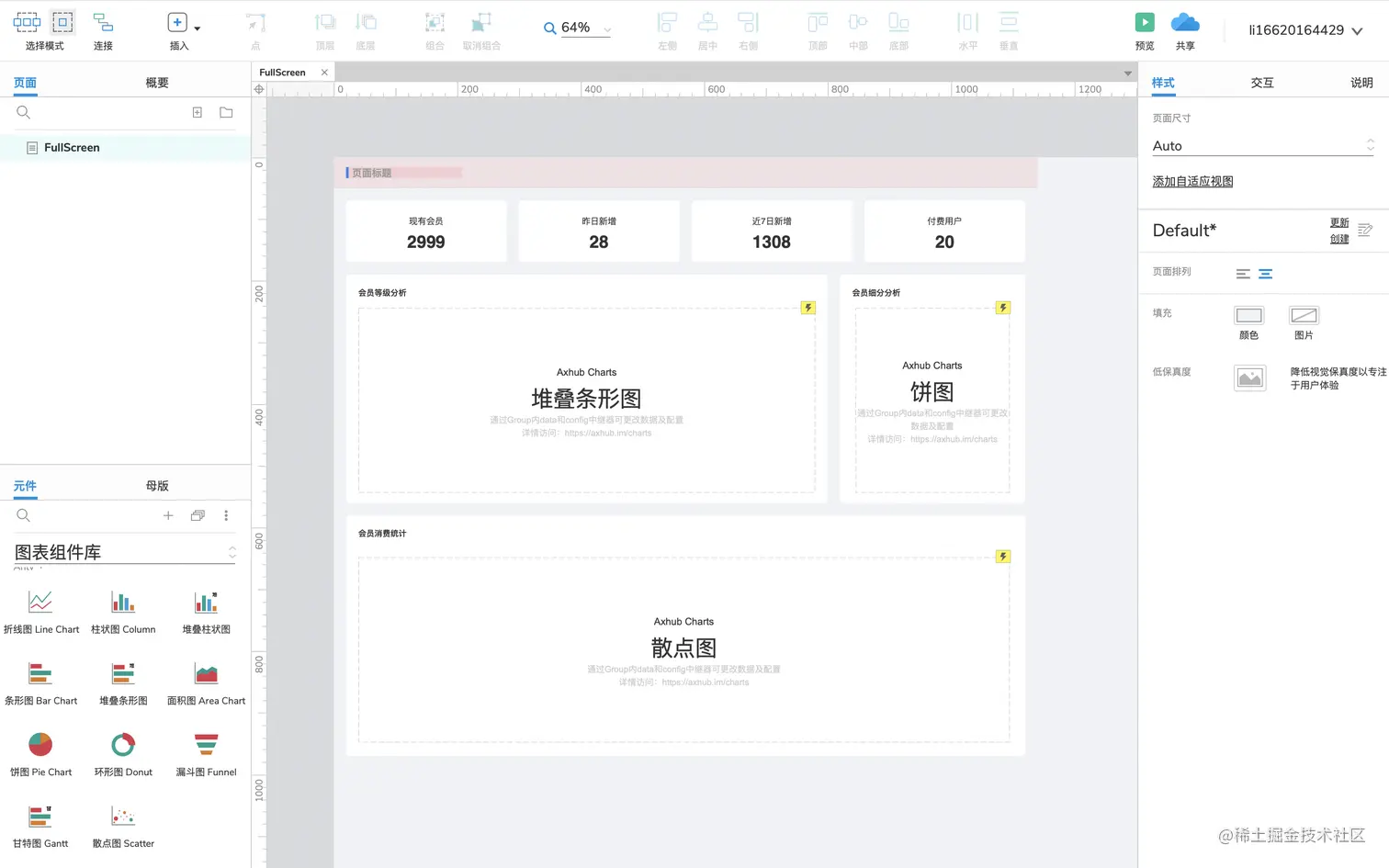This screenshot has height=868, width=1389.
Task: Select the Scatter chart widget
Action: [123, 827]
